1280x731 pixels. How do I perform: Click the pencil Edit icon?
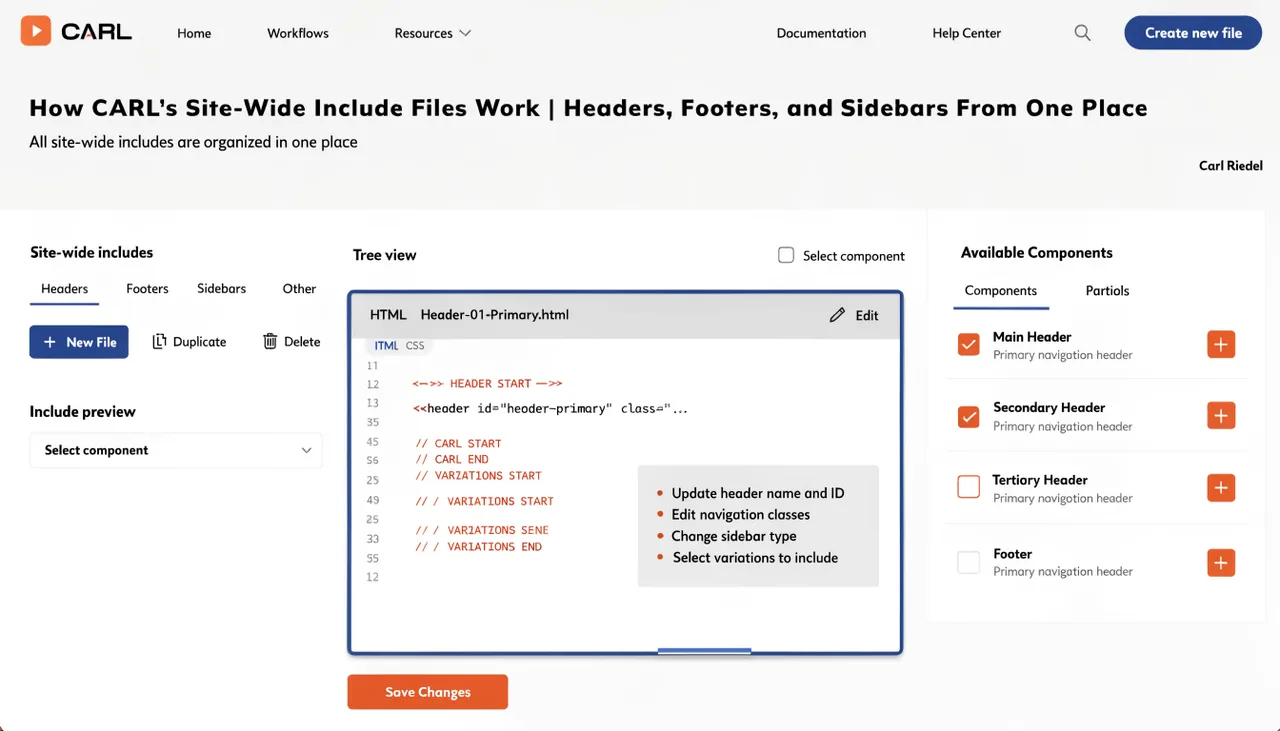[837, 315]
